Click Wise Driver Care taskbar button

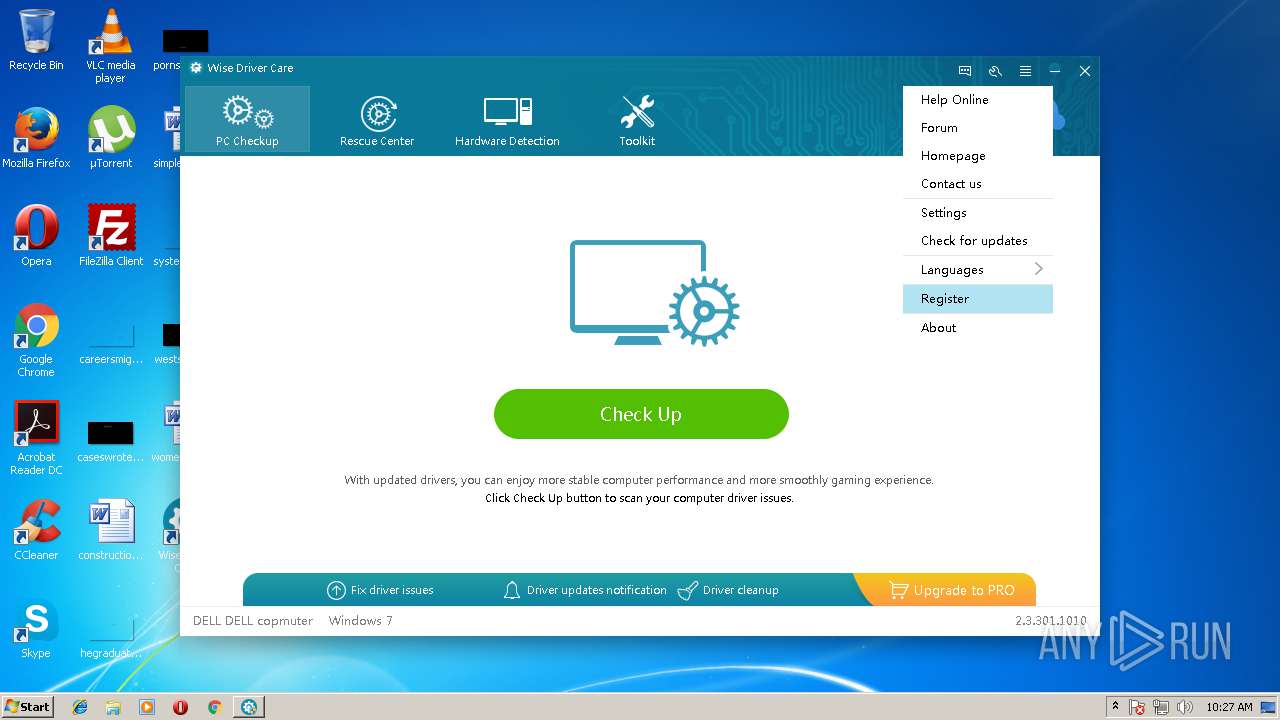pos(248,707)
